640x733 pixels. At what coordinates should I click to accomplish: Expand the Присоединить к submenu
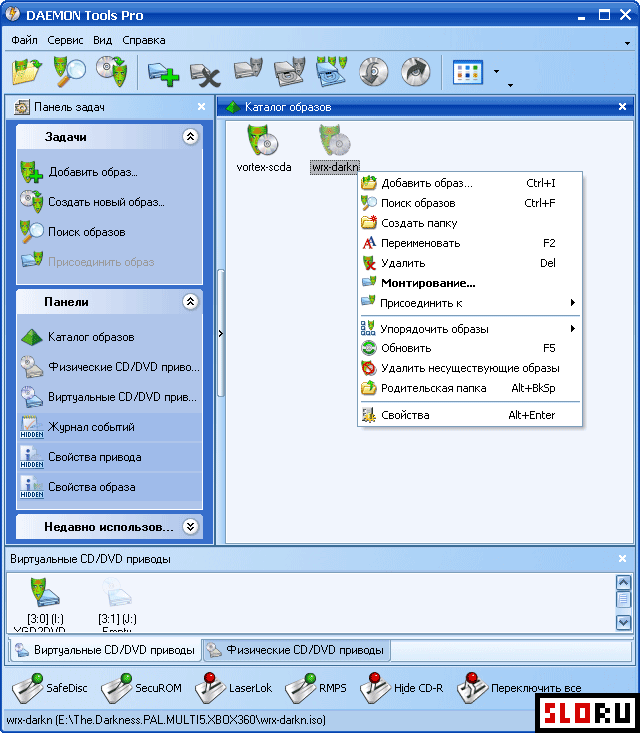coord(469,303)
